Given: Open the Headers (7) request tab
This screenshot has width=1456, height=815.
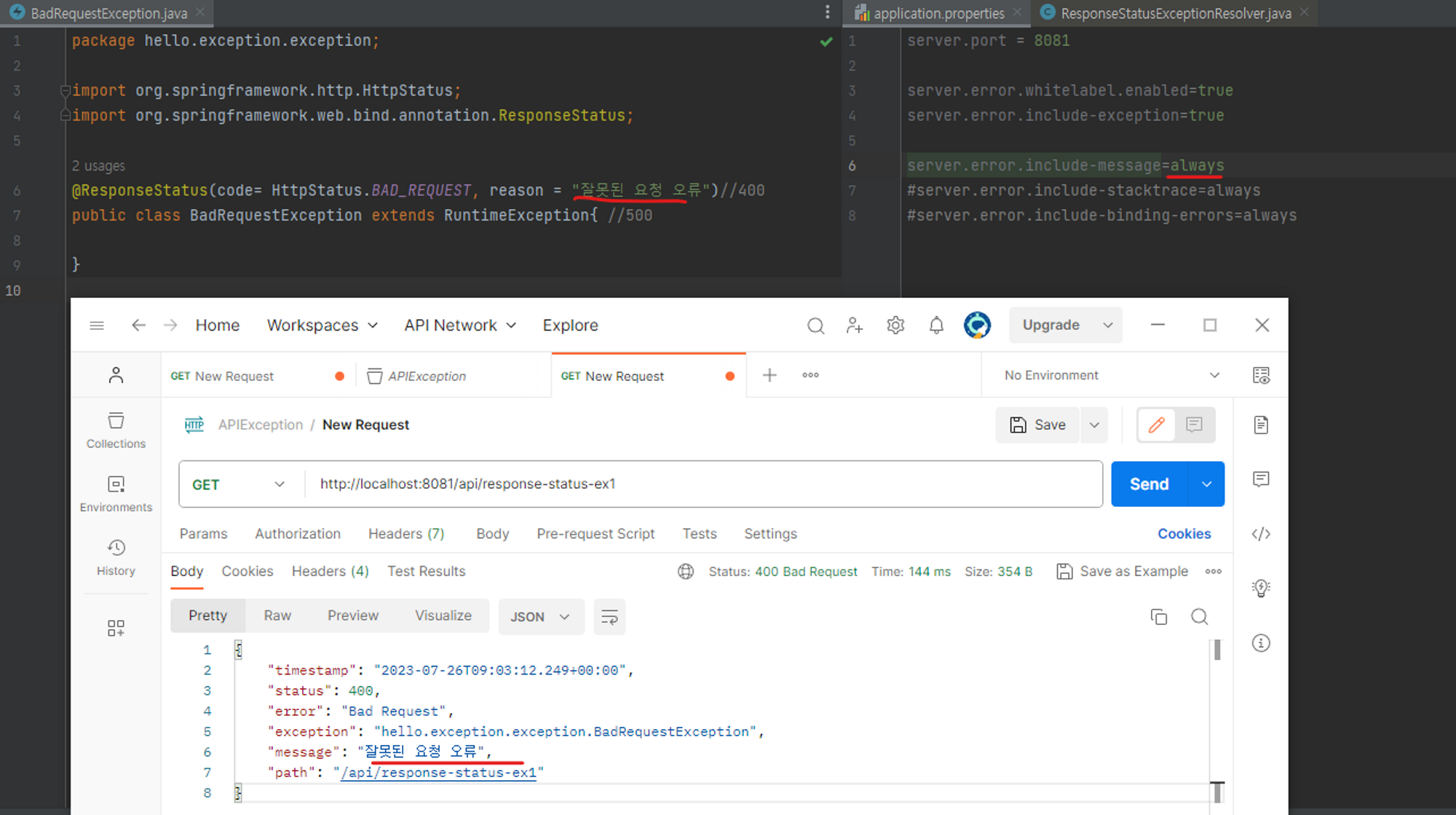Looking at the screenshot, I should click(406, 534).
